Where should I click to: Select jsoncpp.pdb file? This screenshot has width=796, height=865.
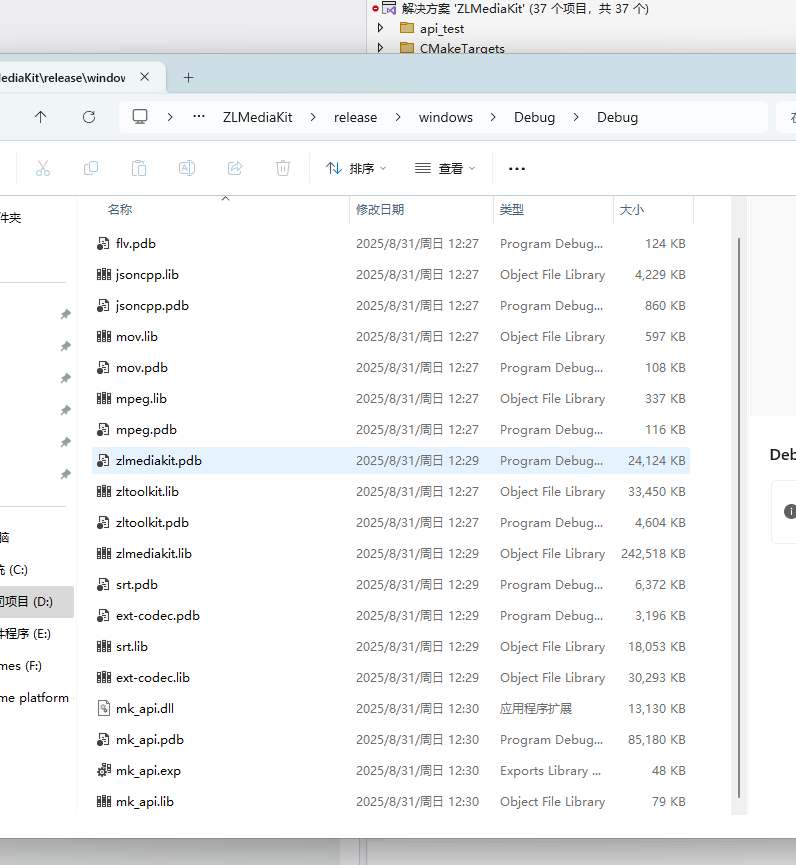point(391,306)
